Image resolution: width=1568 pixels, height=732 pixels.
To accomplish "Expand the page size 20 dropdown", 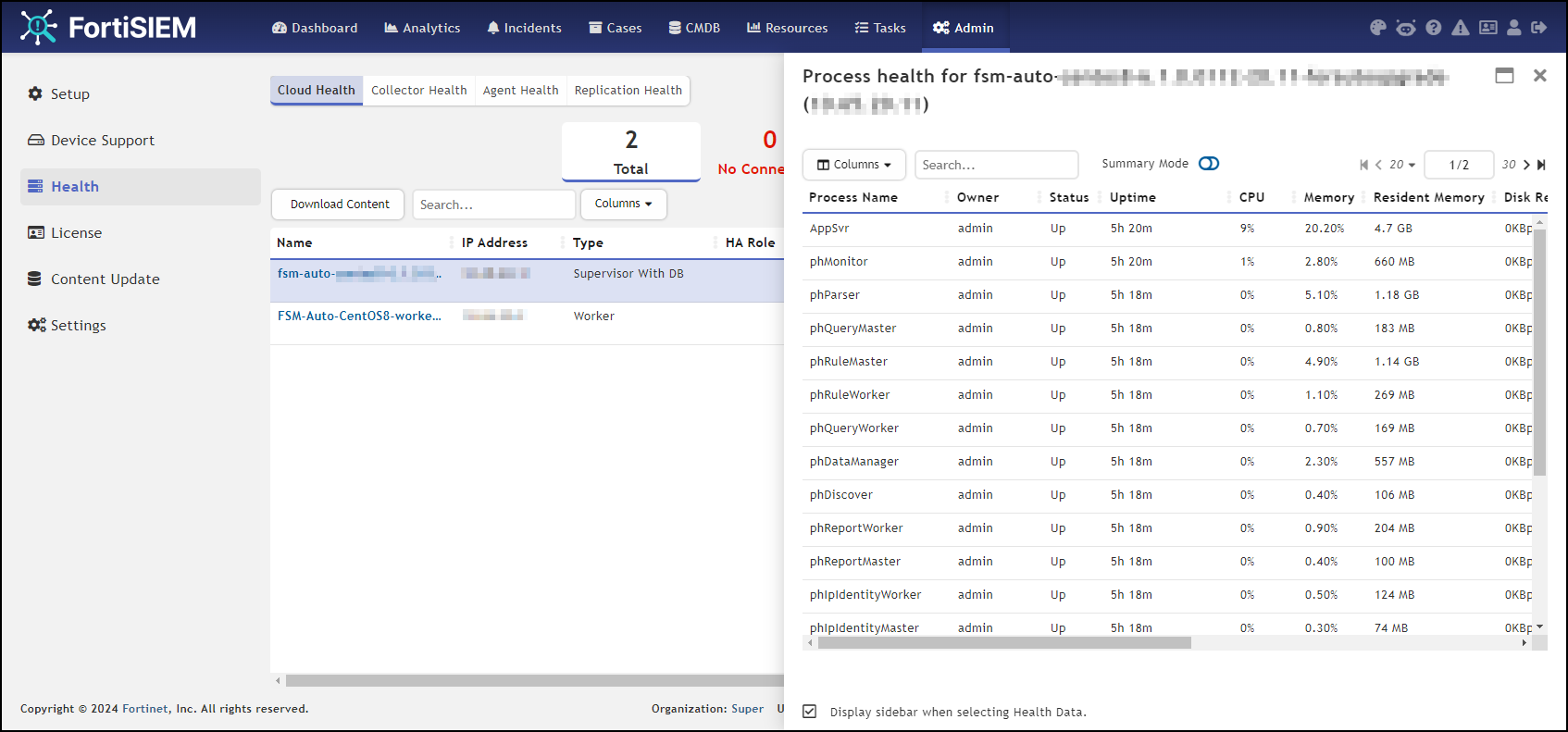I will point(1401,165).
